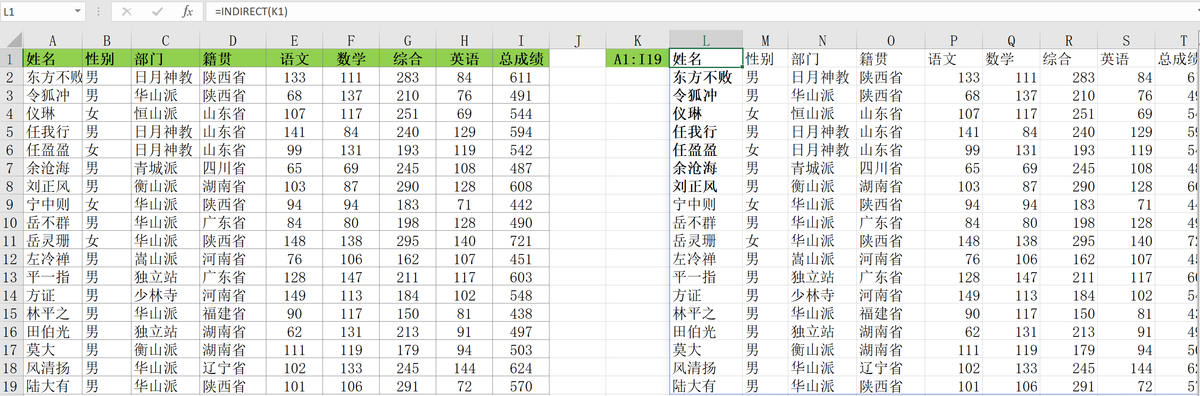
Task: Click cell N7 青城派 in right table
Action: click(821, 168)
